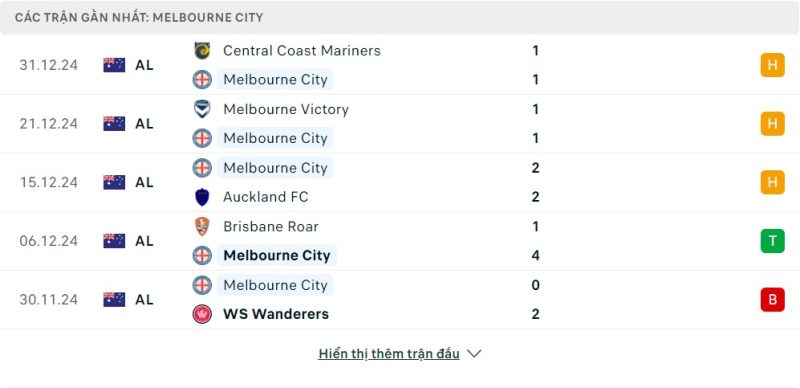The height and width of the screenshot is (388, 800).
Task: Click orange H draw badge for 15.12.24 match
Action: tap(772, 182)
